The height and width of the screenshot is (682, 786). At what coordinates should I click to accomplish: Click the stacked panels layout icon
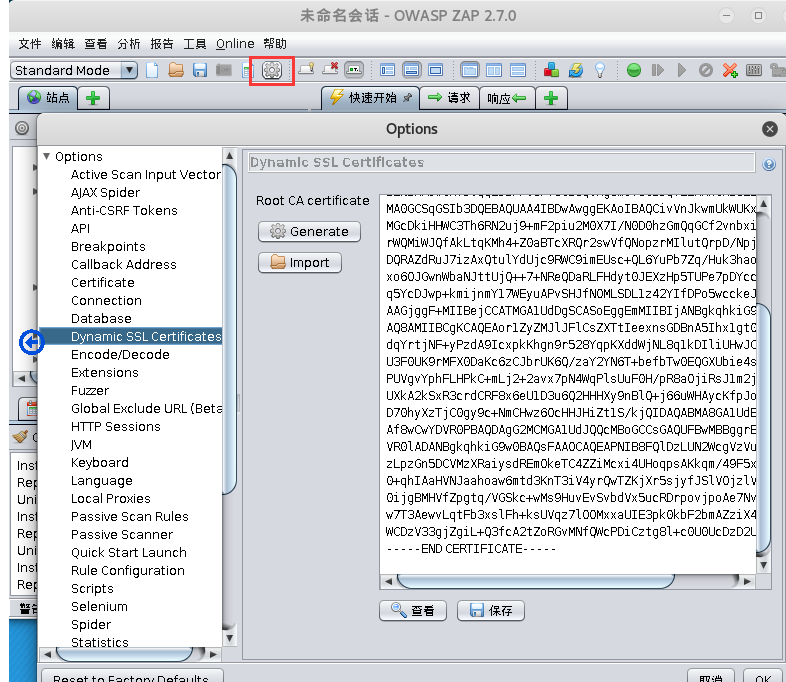click(517, 70)
